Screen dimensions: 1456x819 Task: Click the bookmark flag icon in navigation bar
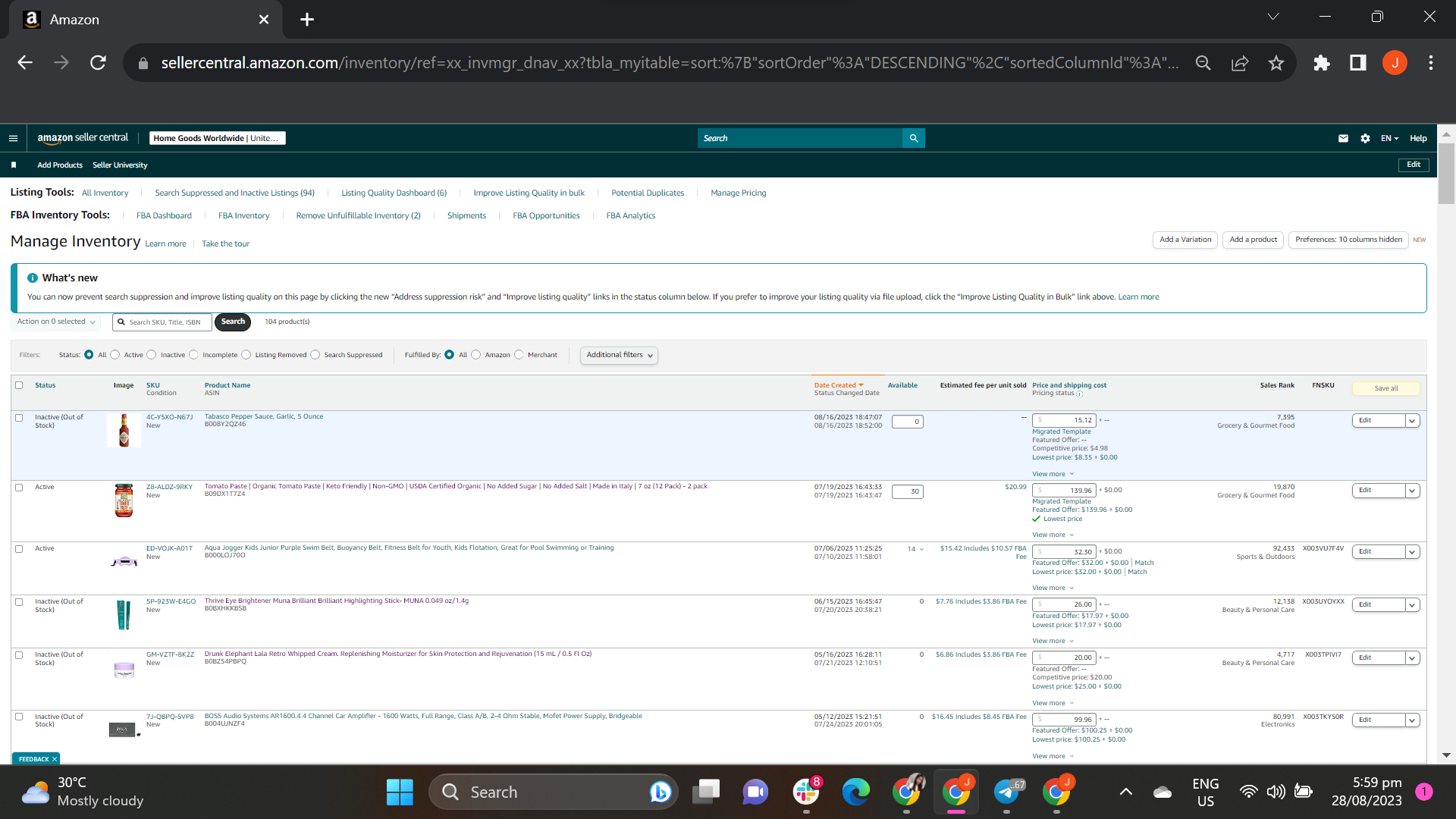[14, 165]
